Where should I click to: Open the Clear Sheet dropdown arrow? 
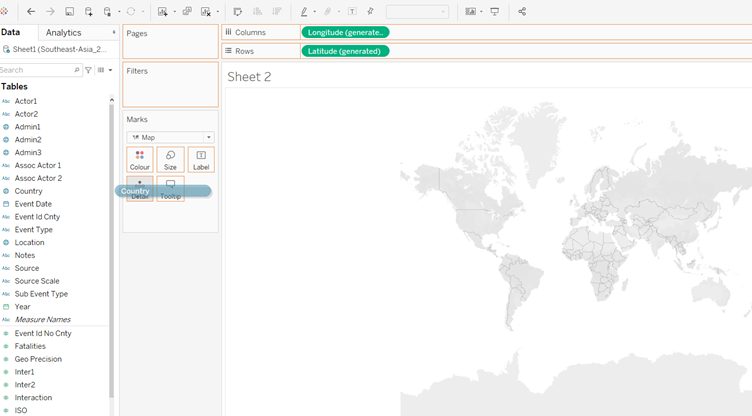218,12
